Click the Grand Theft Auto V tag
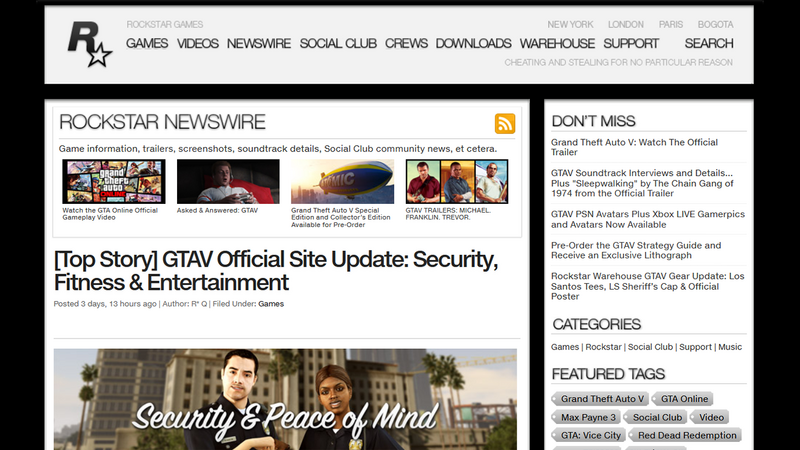 600,399
